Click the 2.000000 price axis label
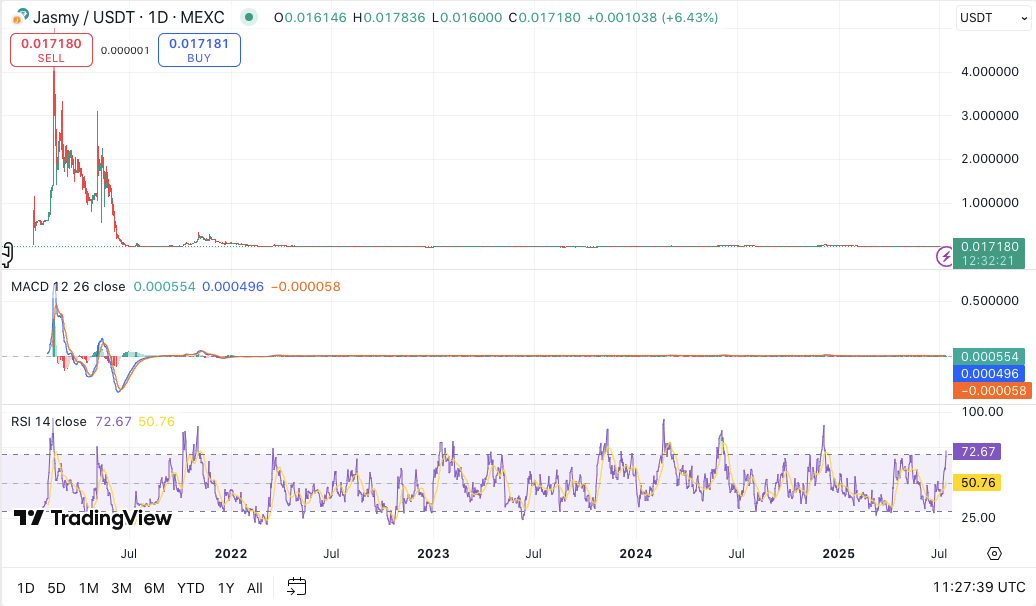The image size is (1036, 606). [x=990, y=159]
